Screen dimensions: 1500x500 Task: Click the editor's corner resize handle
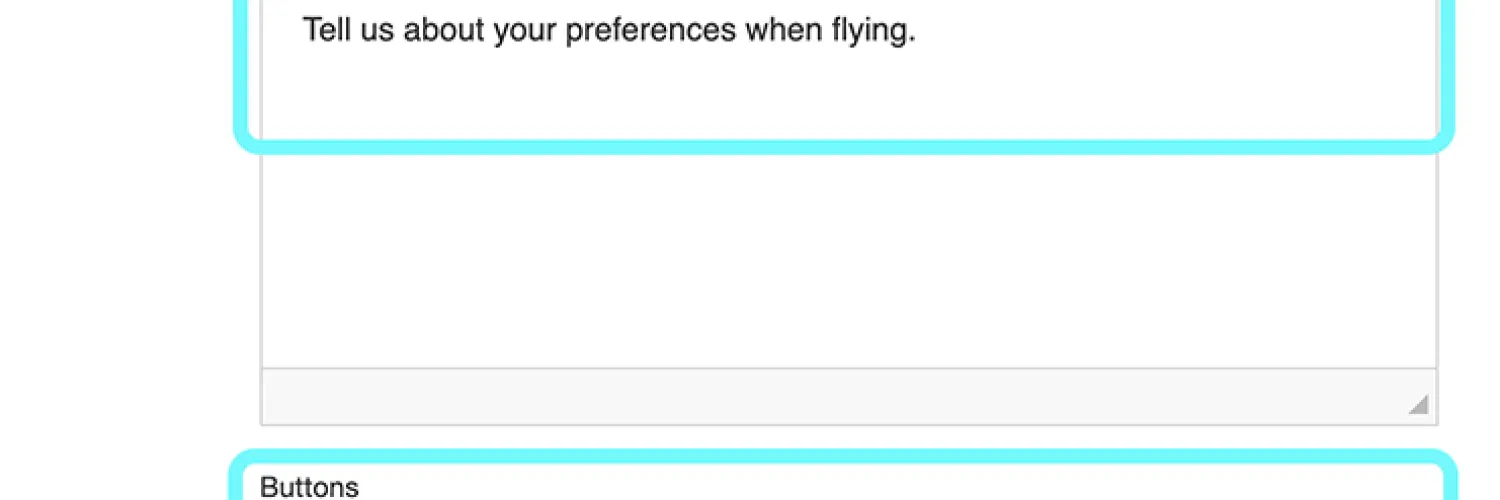point(1418,405)
